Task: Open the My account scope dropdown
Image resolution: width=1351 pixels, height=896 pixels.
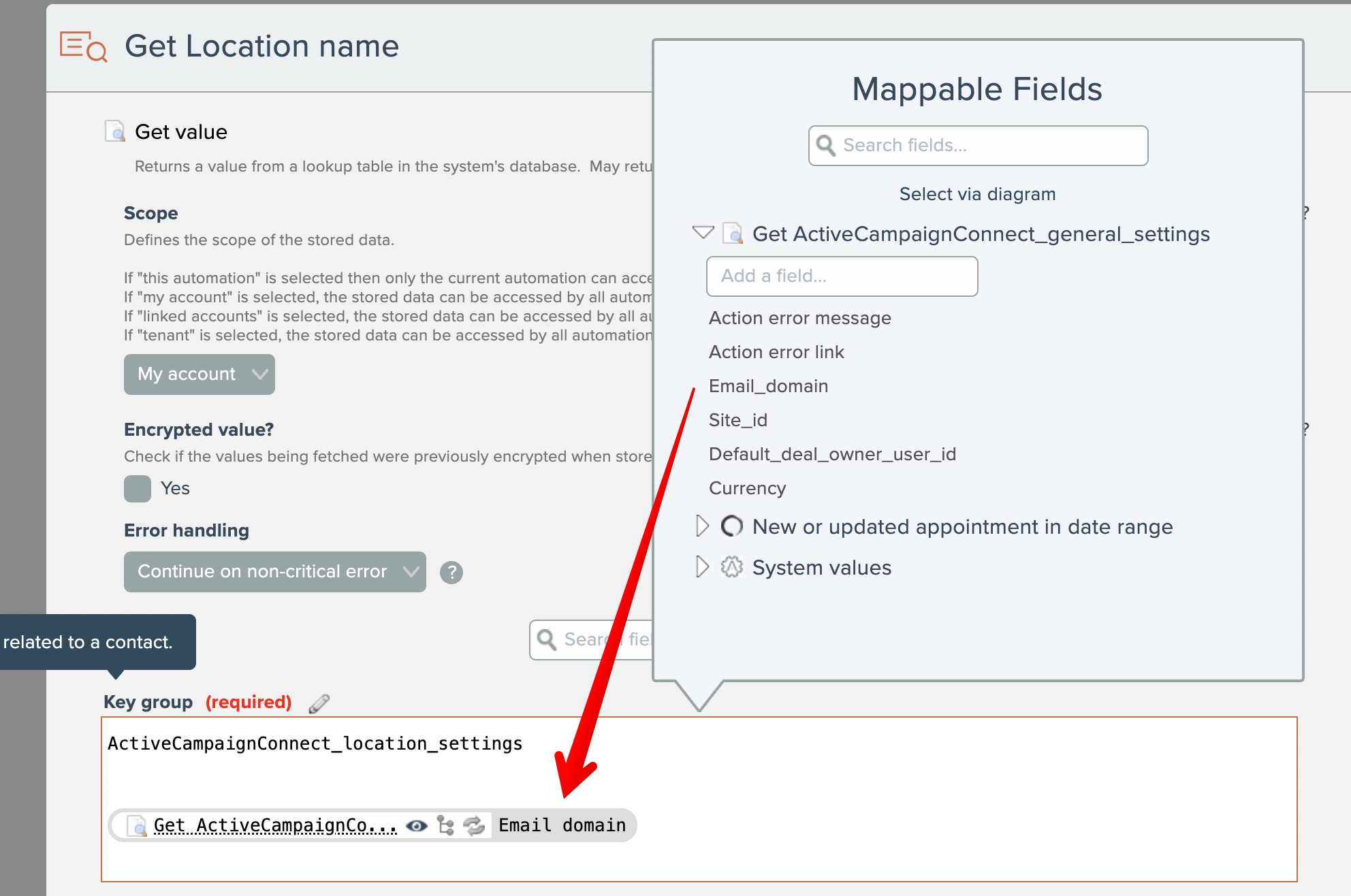Action: click(199, 374)
